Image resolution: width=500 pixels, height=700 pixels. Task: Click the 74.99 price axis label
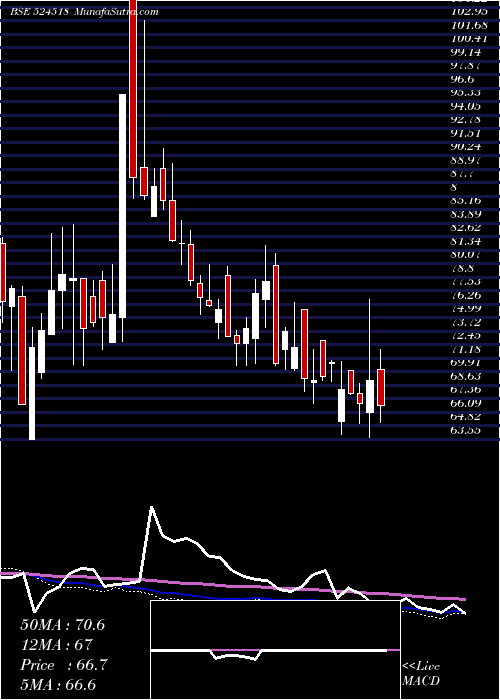[465, 308]
